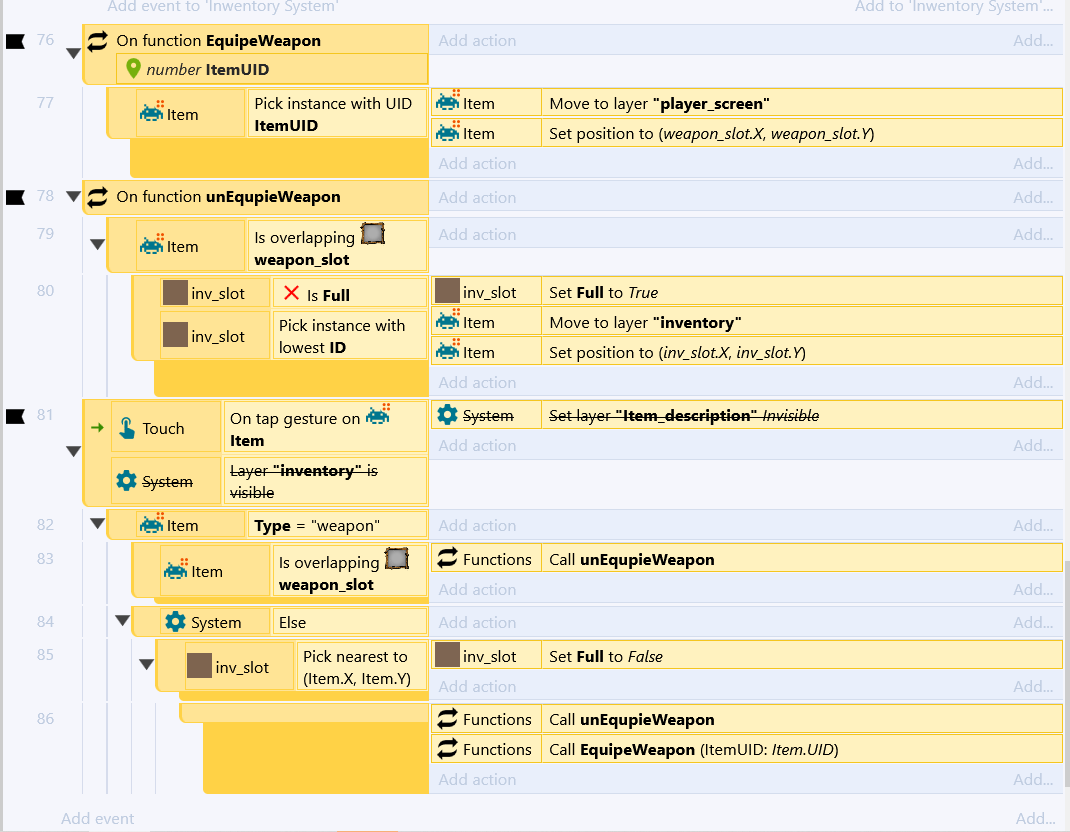
Task: Toggle the bookmark flag on event 76
Action: 15,41
